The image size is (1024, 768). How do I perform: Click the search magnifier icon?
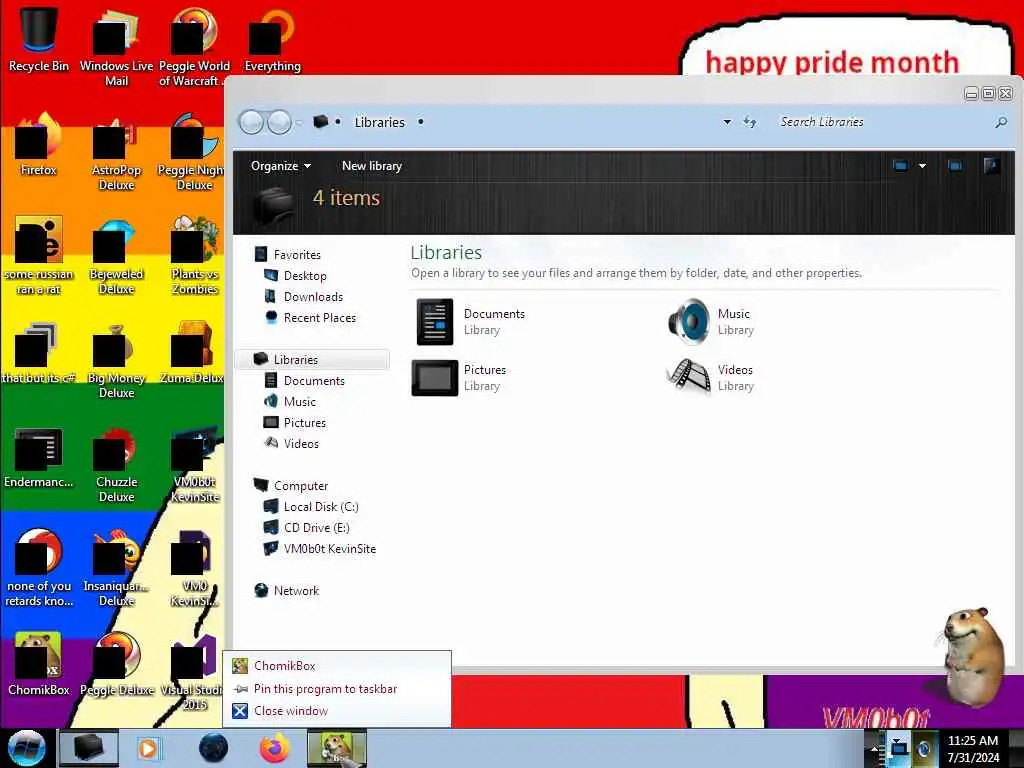1000,122
